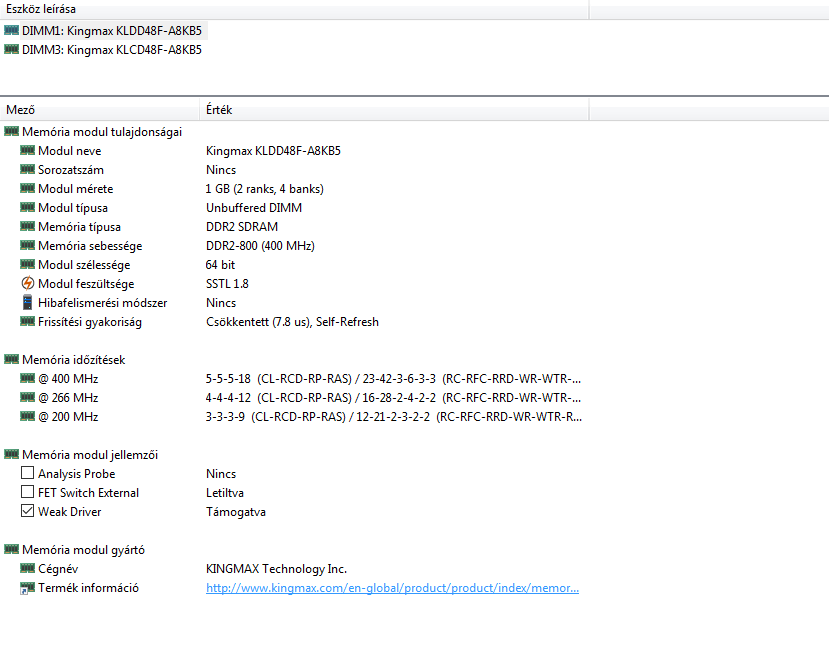Select the value KINGMAX Technology Inc.
This screenshot has width=829, height=650.
click(277, 569)
